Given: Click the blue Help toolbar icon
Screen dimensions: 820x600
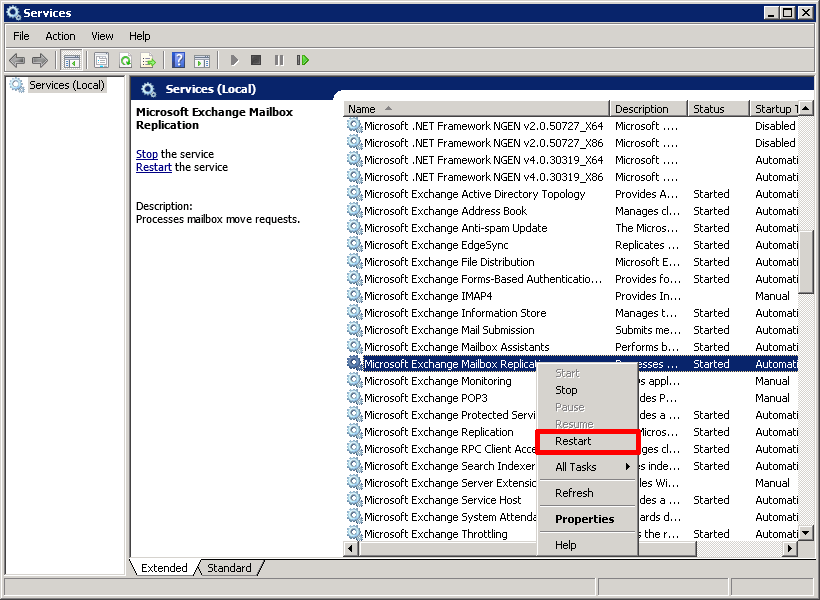Looking at the screenshot, I should [x=178, y=60].
